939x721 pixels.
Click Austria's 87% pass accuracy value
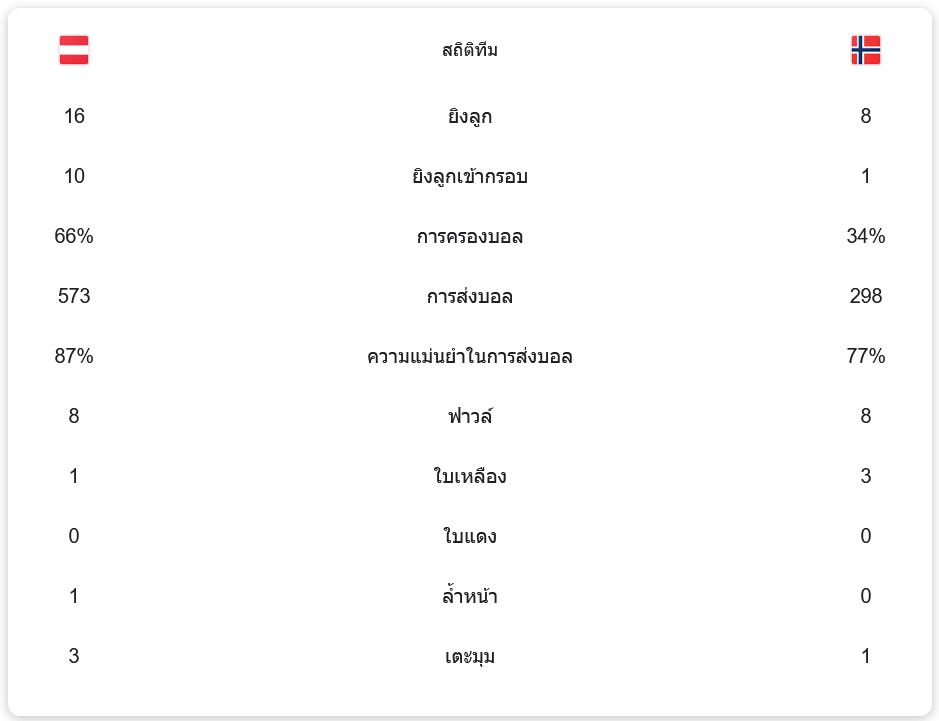pos(74,357)
